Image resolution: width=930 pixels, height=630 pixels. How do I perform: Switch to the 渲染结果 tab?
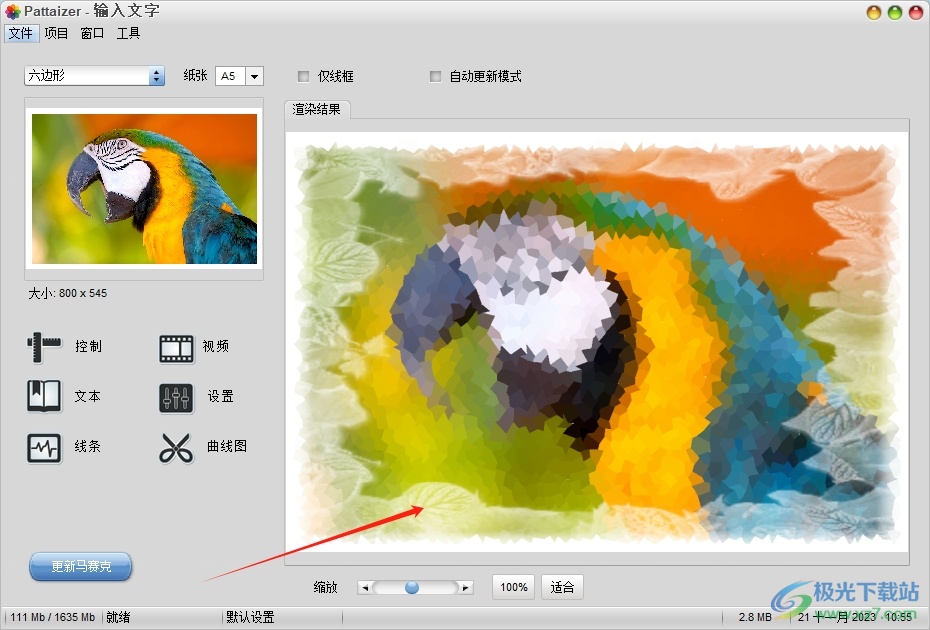(317, 109)
